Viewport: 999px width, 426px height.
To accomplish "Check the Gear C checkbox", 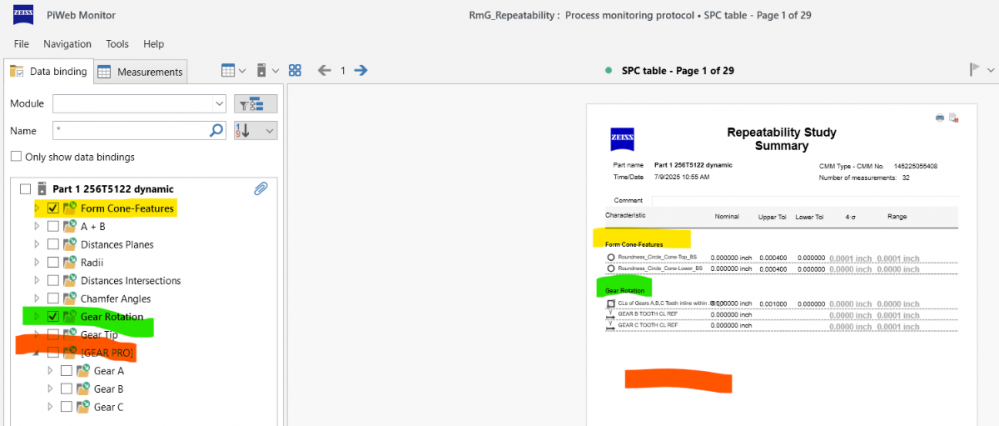I will pos(66,406).
